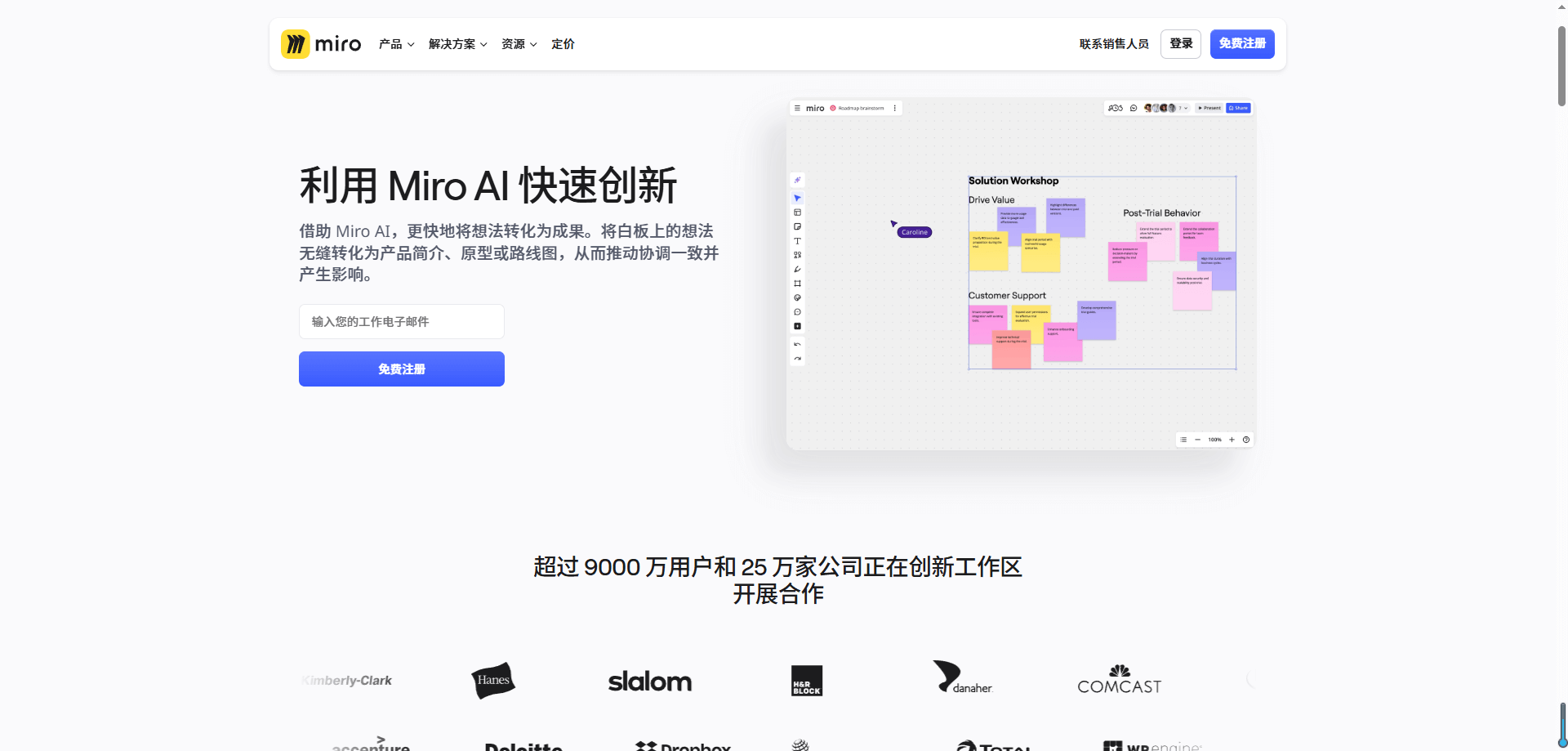
Task: Click the 100% zoom level value
Action: tap(1215, 440)
